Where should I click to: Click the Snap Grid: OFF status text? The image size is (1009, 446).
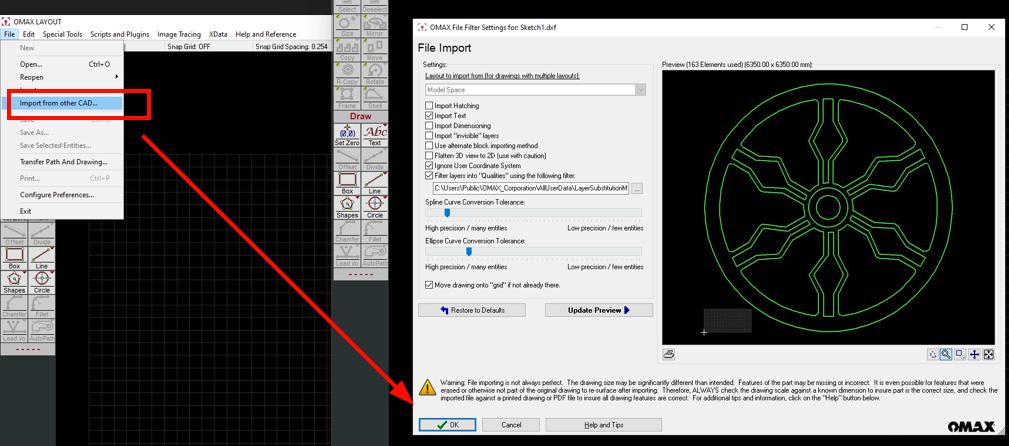pos(189,46)
